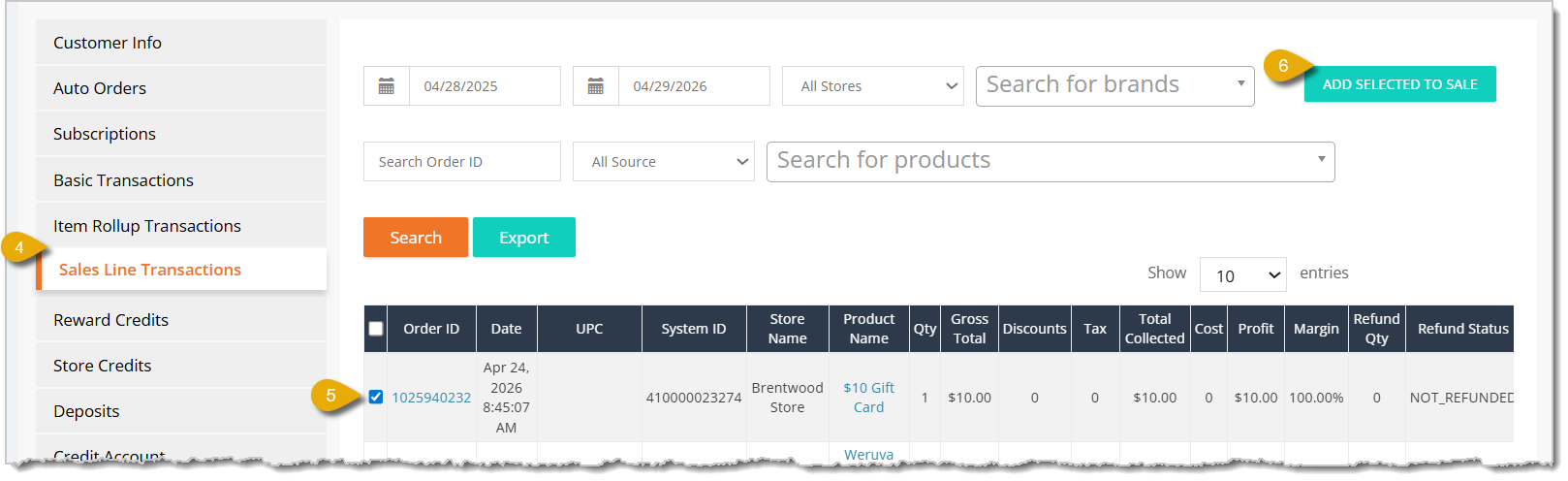Image resolution: width=1568 pixels, height=481 pixels.
Task: Click the start date calendar icon
Action: [387, 86]
